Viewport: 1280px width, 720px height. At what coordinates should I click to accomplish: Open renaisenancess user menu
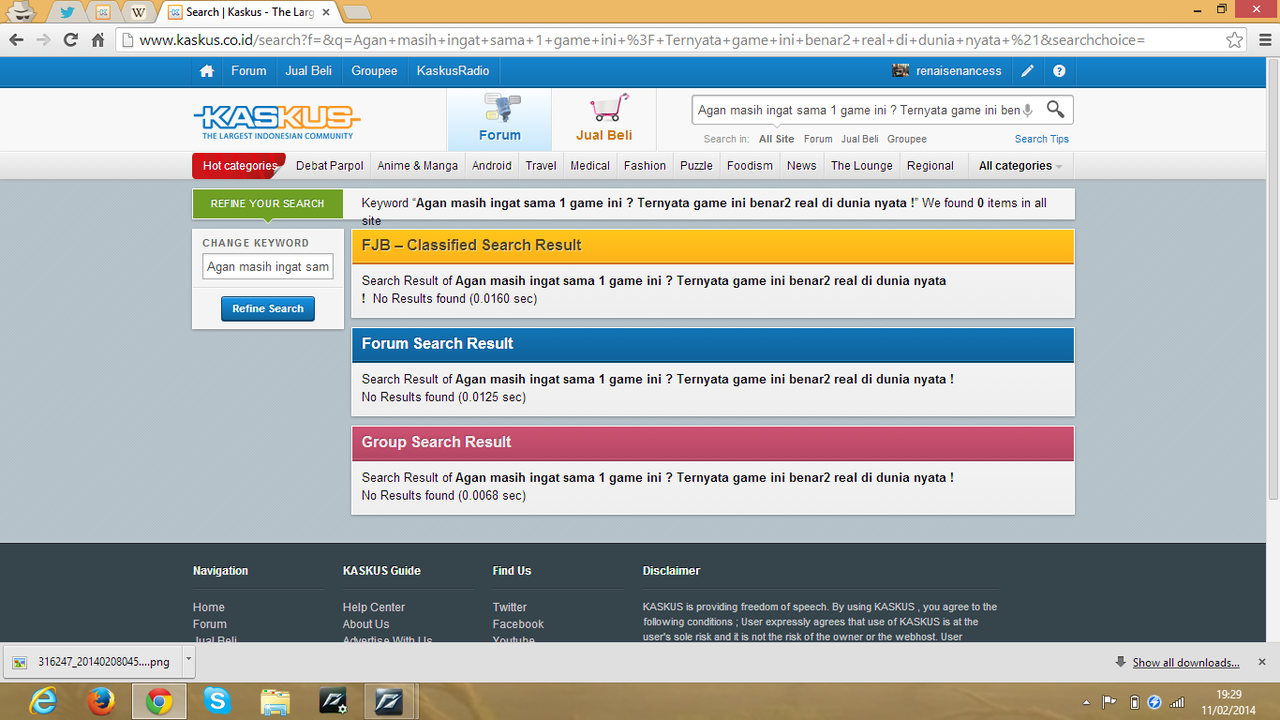pyautogui.click(x=947, y=71)
